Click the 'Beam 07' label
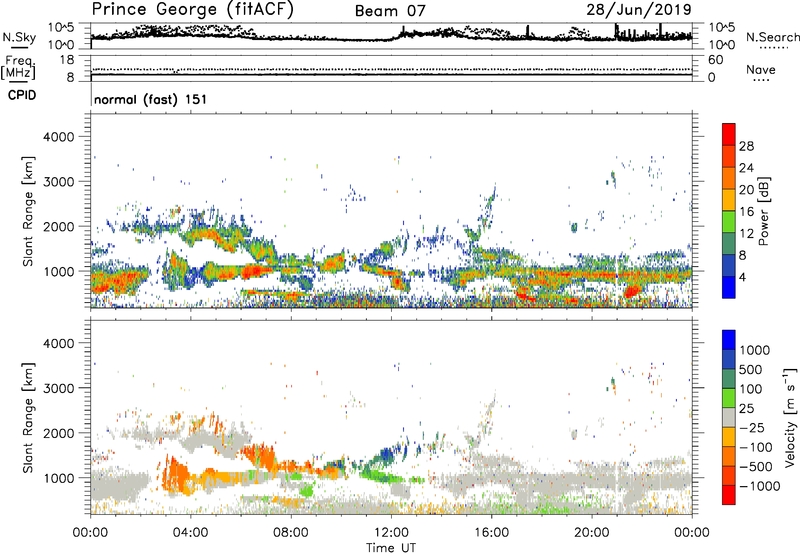 (390, 11)
